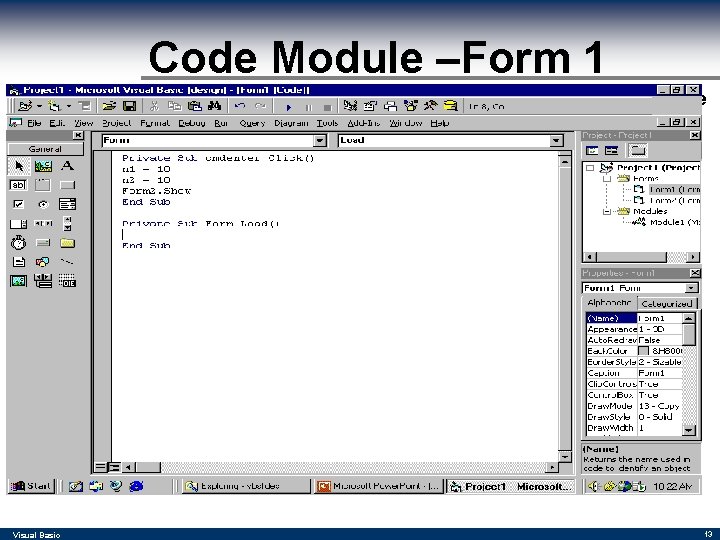Image resolution: width=720 pixels, height=540 pixels.
Task: Switch to Procedure View toggle
Action: pyautogui.click(x=100, y=467)
